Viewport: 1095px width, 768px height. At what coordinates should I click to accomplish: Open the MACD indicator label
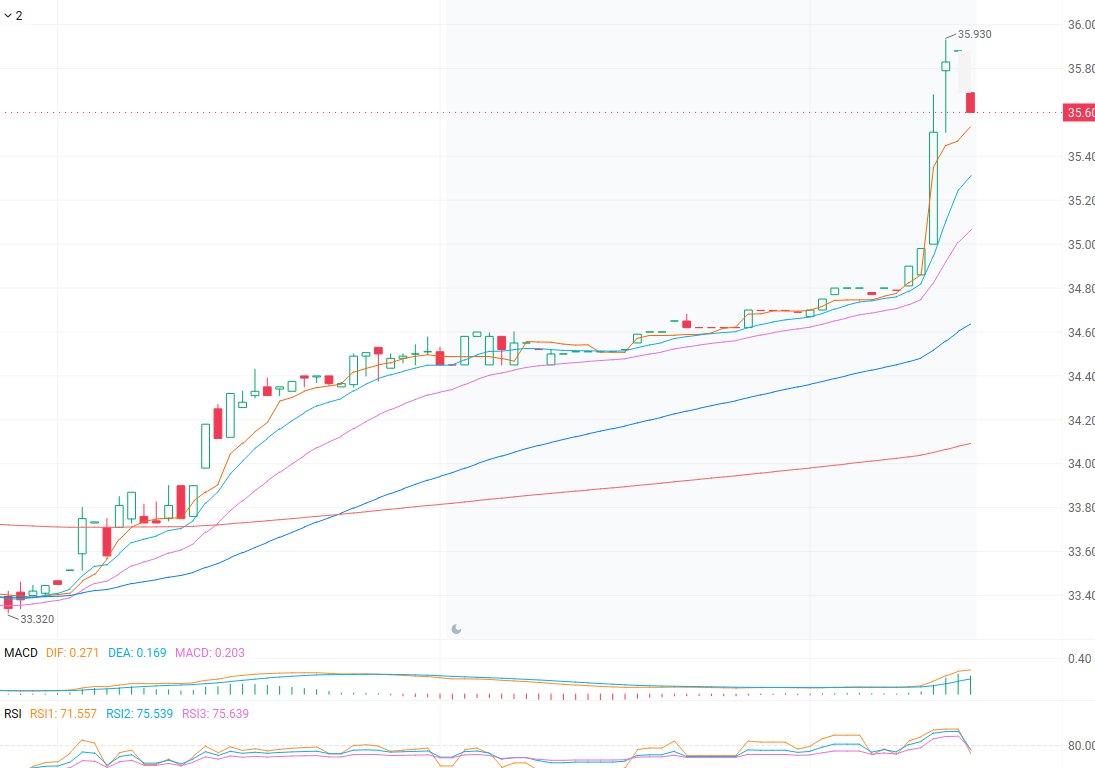pos(21,653)
